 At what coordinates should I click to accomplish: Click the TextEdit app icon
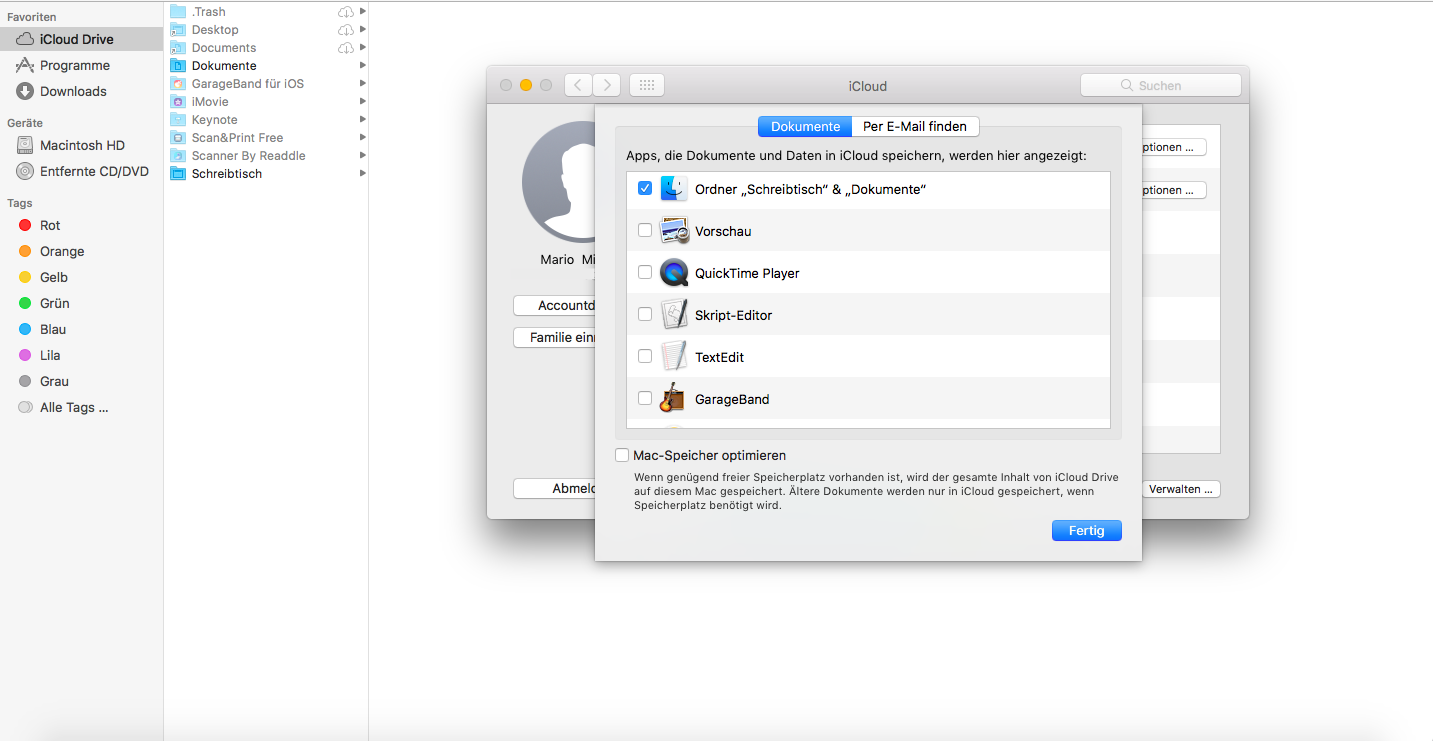click(674, 357)
